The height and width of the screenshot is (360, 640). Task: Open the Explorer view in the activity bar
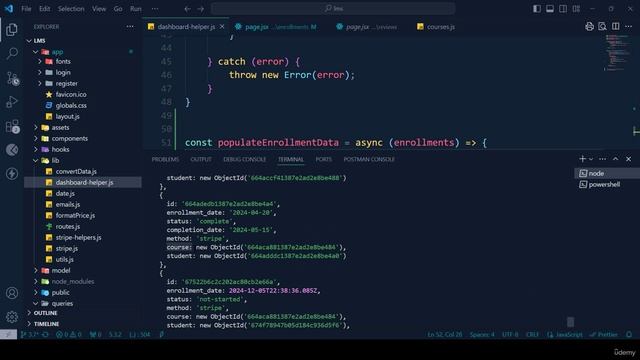click(x=12, y=29)
